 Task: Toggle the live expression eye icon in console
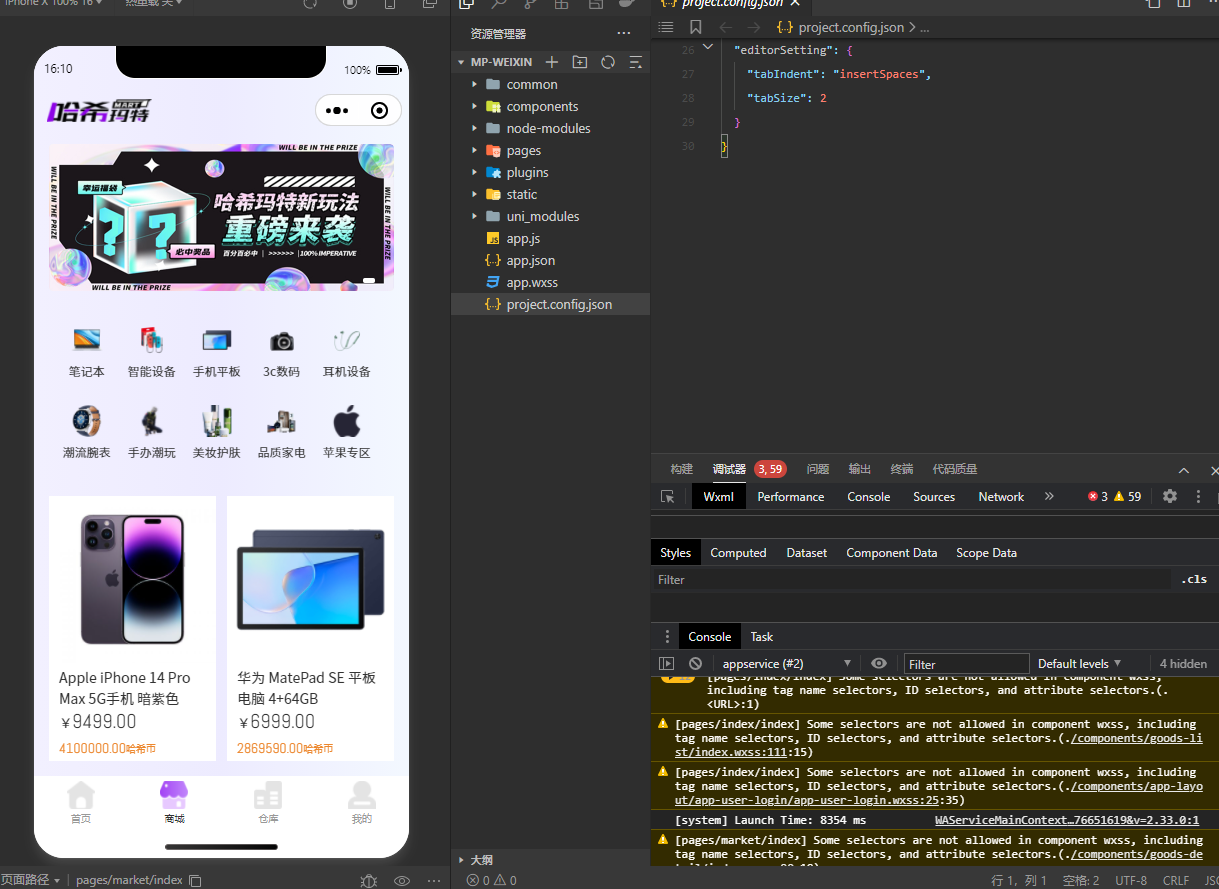tap(879, 664)
